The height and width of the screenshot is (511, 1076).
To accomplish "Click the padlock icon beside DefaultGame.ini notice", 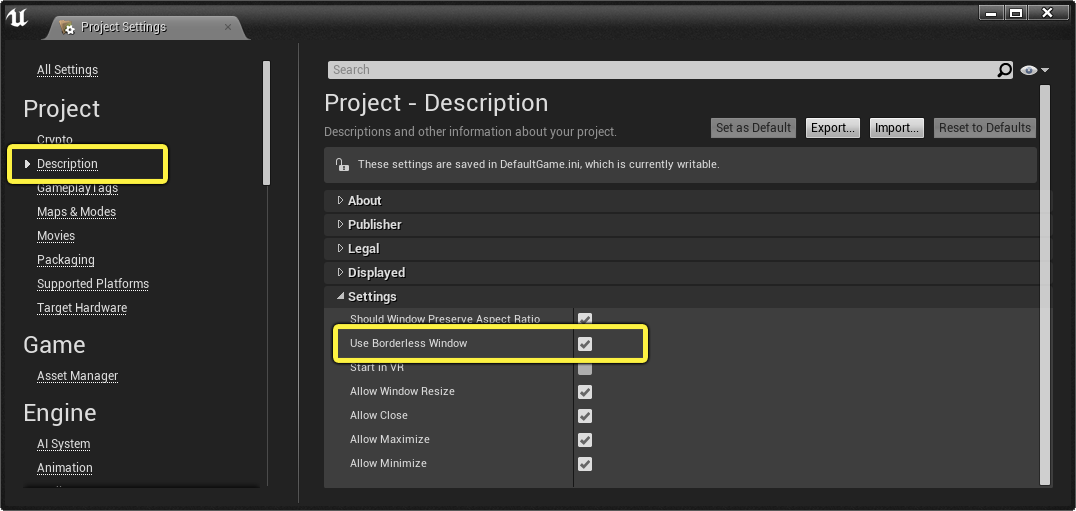I will pyautogui.click(x=341, y=165).
